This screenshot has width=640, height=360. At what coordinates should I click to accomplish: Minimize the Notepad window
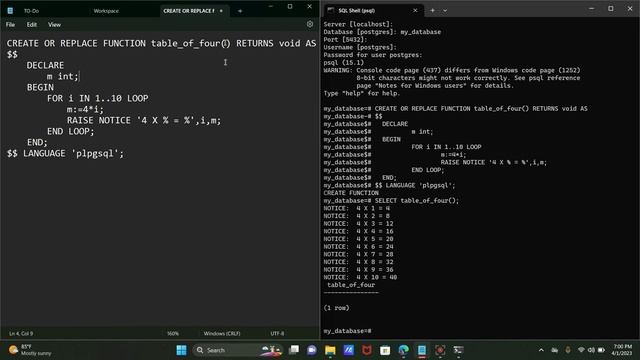[x=271, y=7]
